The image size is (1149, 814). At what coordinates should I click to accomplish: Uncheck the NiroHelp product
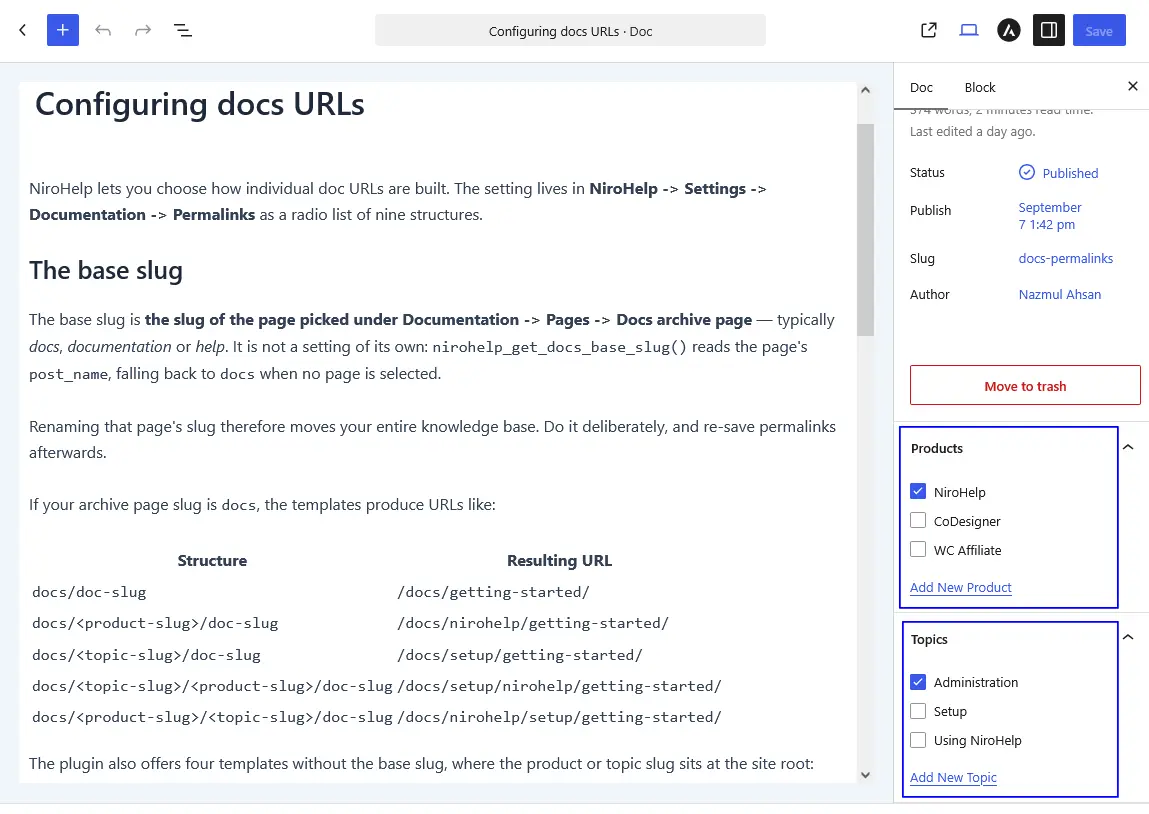click(x=918, y=491)
